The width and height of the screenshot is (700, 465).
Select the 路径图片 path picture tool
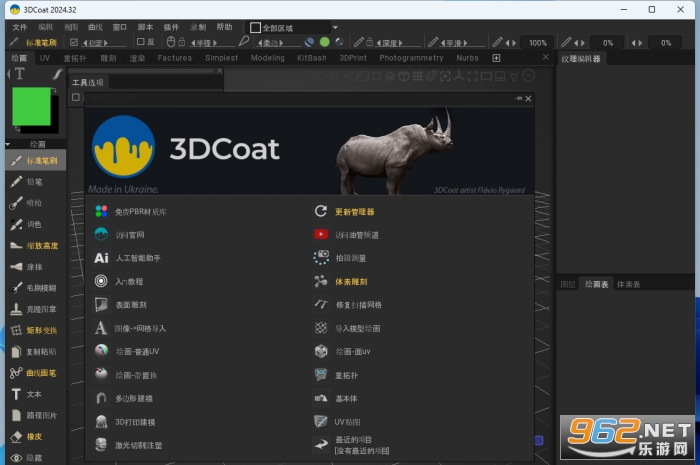click(36, 415)
